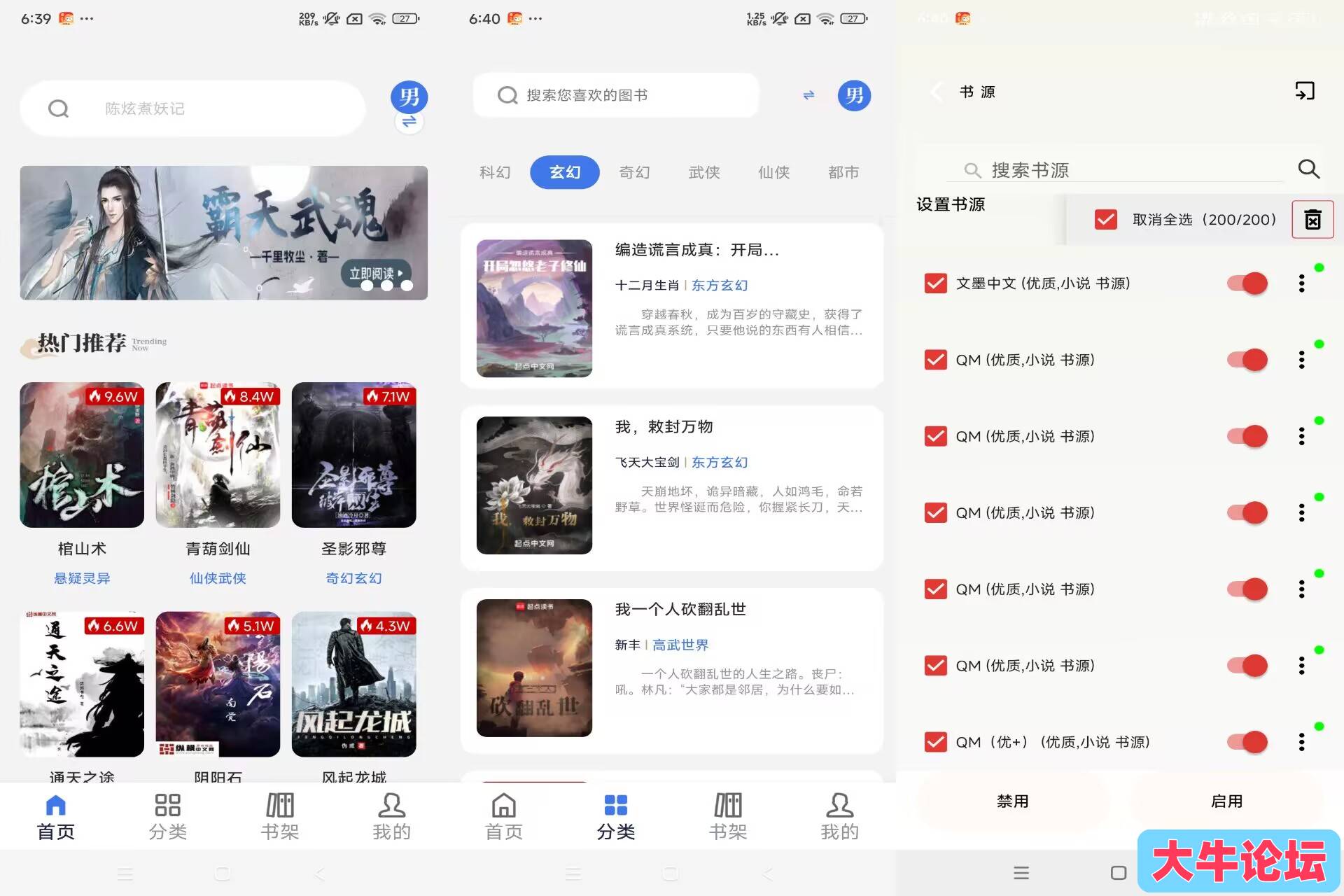Tap the 文墨中文 (优质,小说 书源) label
Screen dimensions: 1344x896
click(1043, 283)
